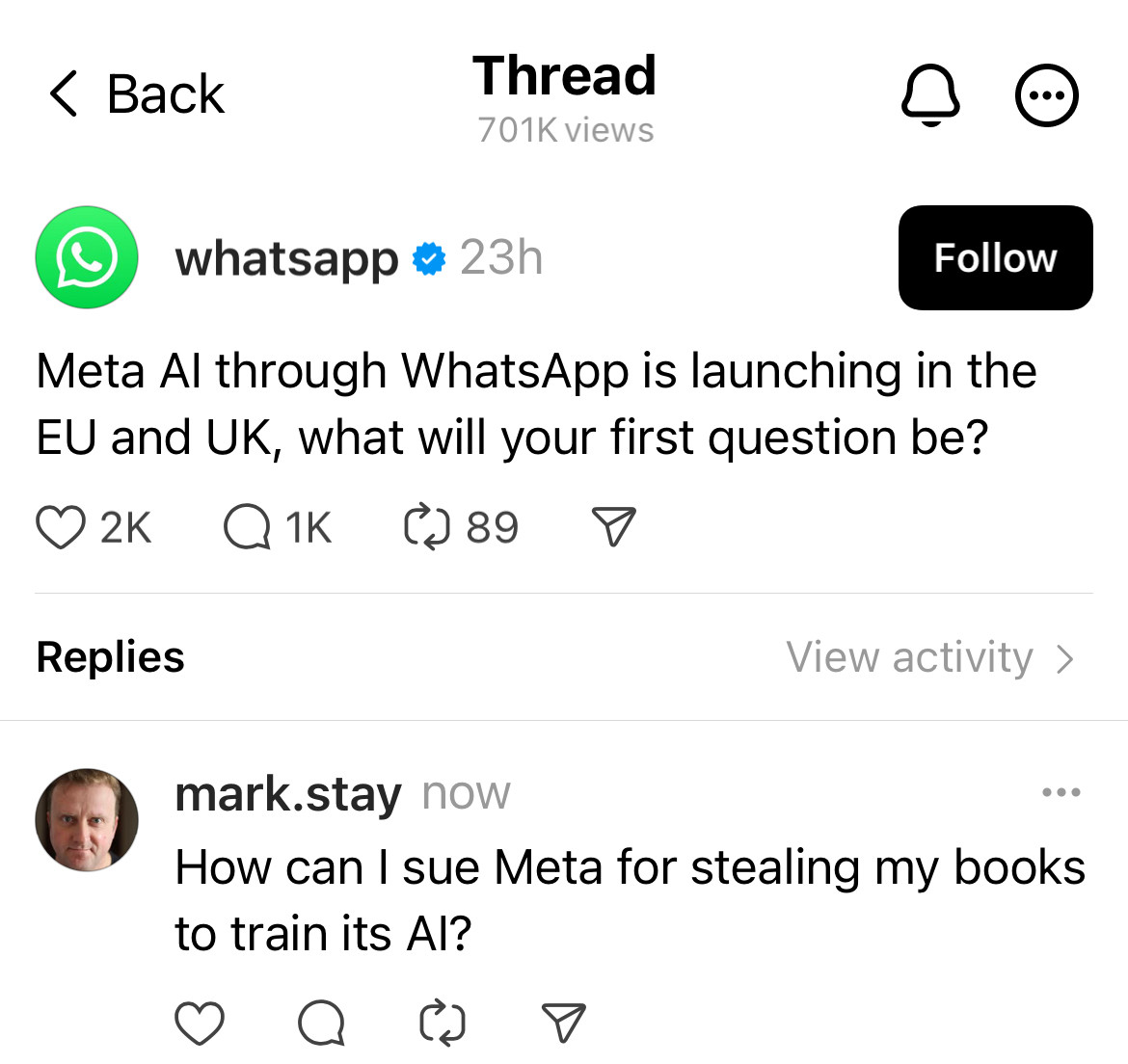The image size is (1128, 1064).
Task: Open comments on the whatsapp post
Action: tap(247, 528)
